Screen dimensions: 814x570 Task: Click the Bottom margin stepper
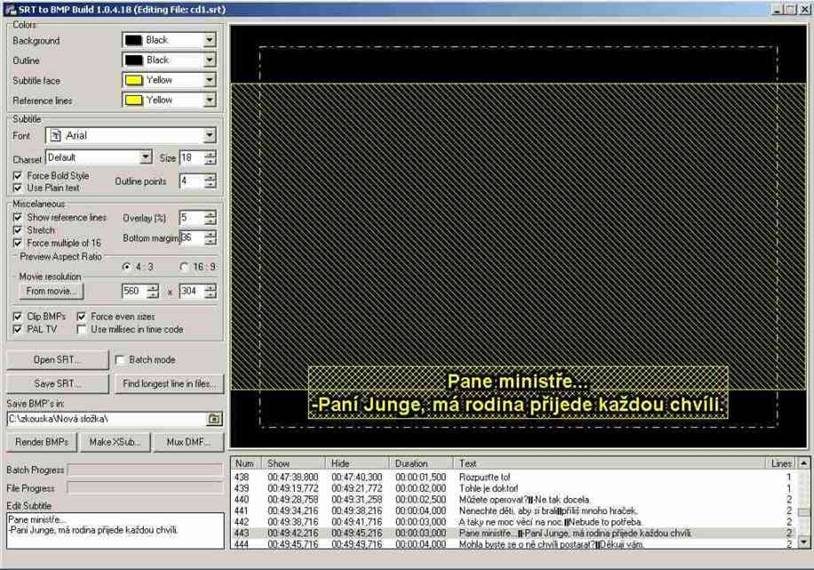[x=210, y=238]
